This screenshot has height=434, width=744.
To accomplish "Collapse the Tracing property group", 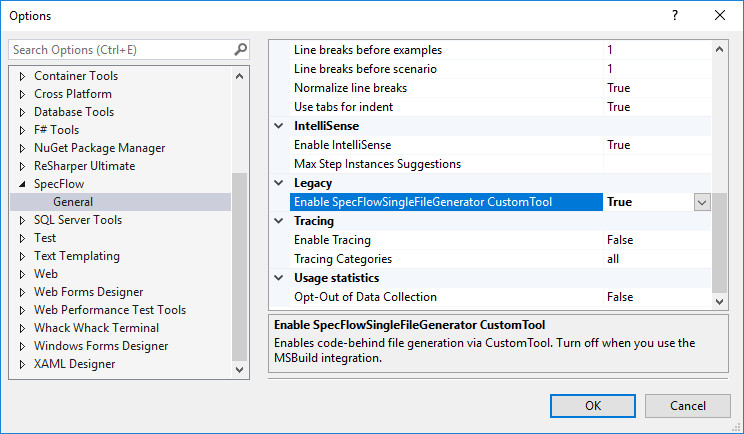I will coord(279,221).
